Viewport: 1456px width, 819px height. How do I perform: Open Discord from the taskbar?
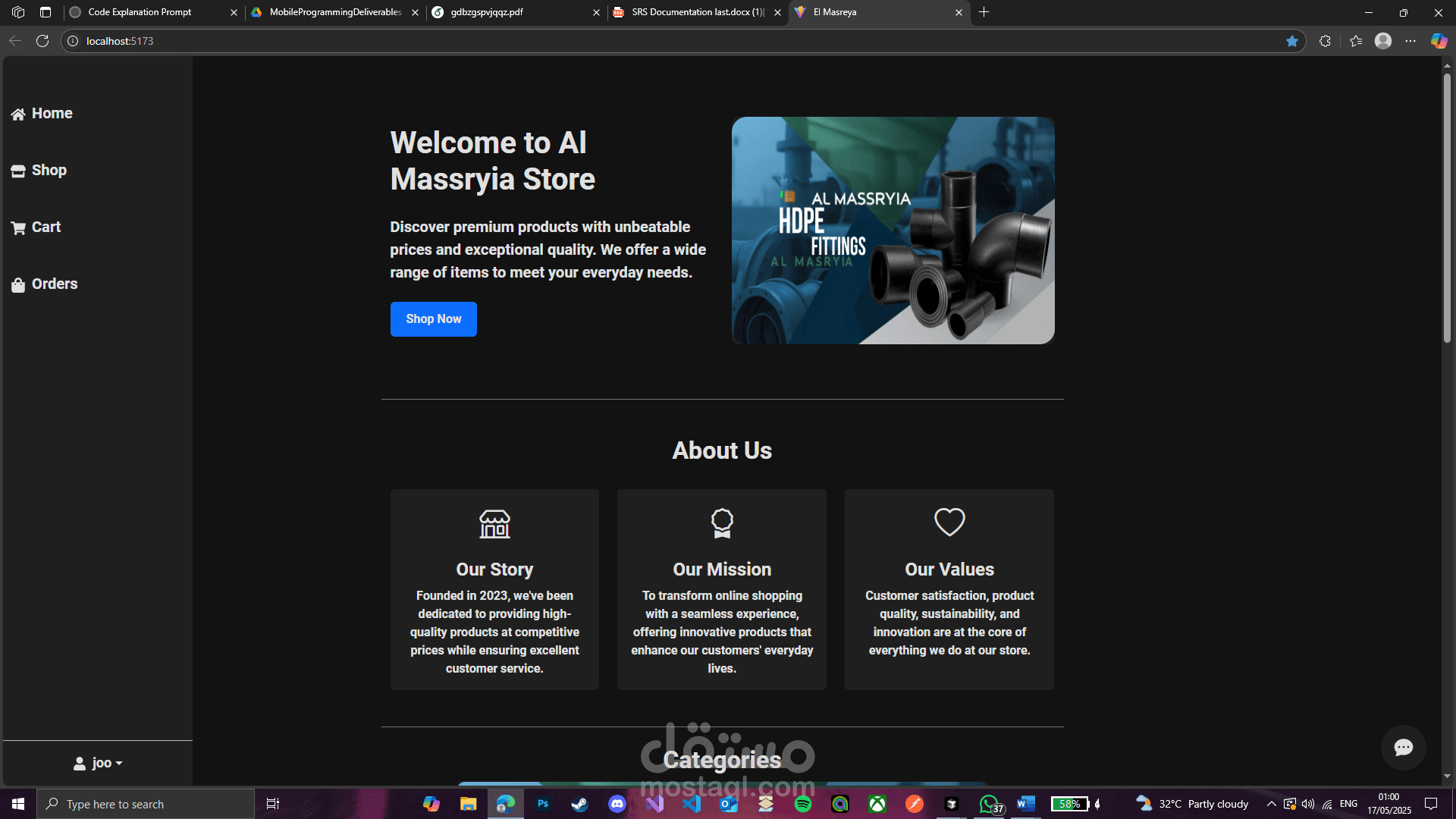coord(617,804)
